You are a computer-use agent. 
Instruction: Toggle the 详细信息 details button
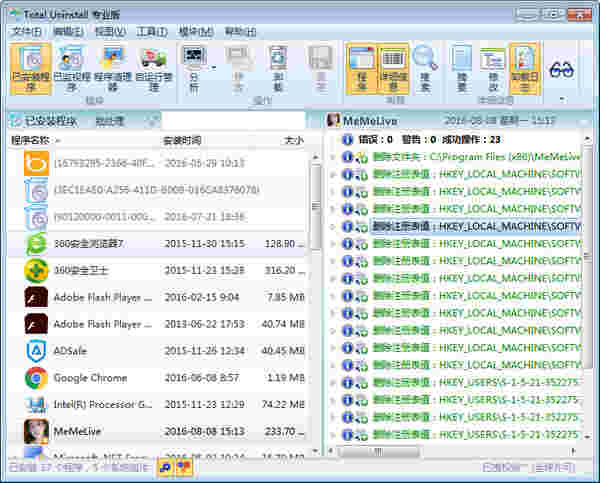coord(393,66)
